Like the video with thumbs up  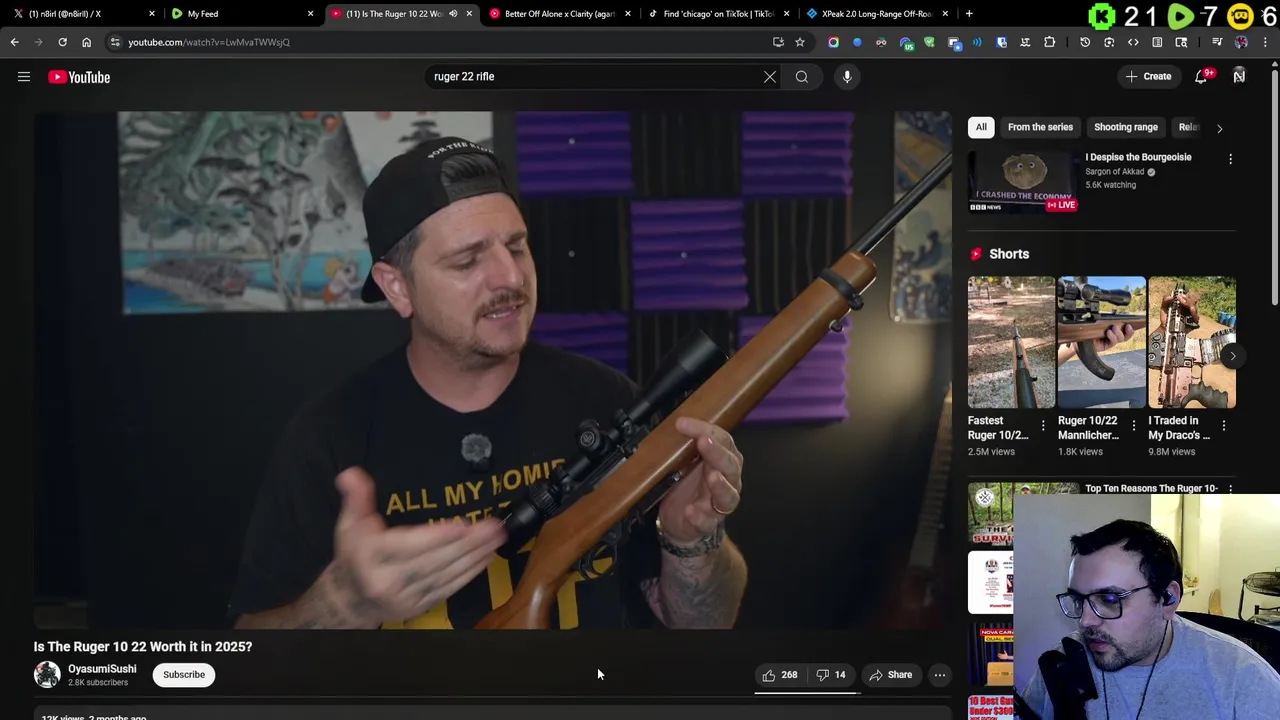779,675
